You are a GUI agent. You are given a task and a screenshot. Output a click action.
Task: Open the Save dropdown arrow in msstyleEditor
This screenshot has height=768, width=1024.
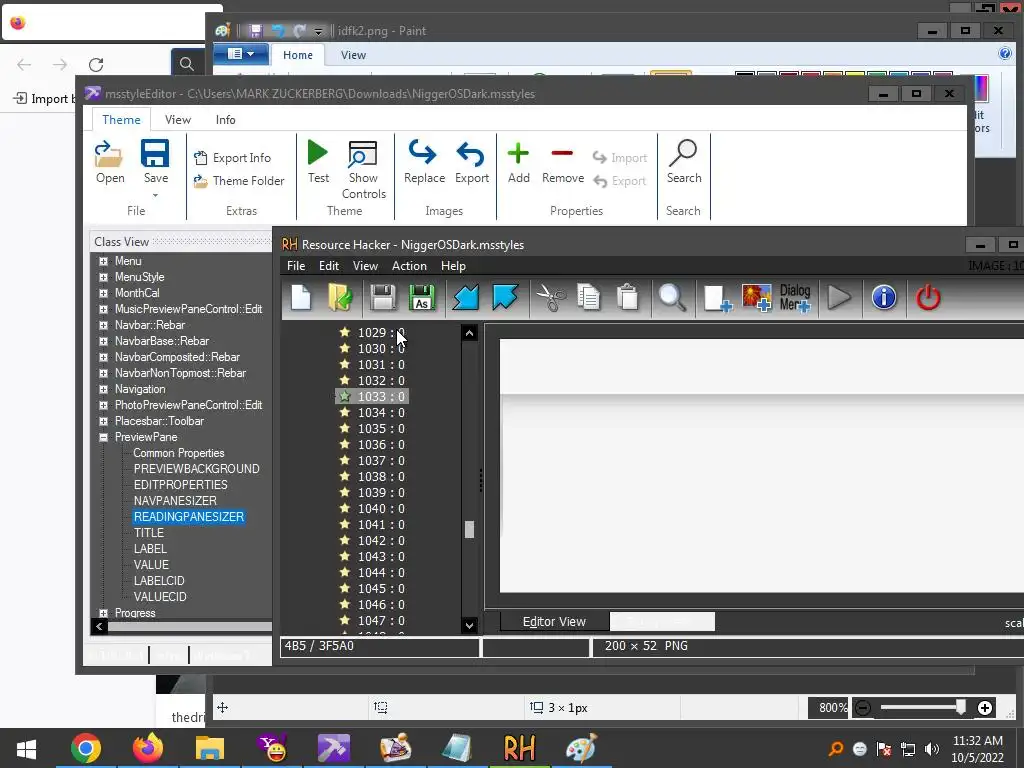tap(155, 195)
